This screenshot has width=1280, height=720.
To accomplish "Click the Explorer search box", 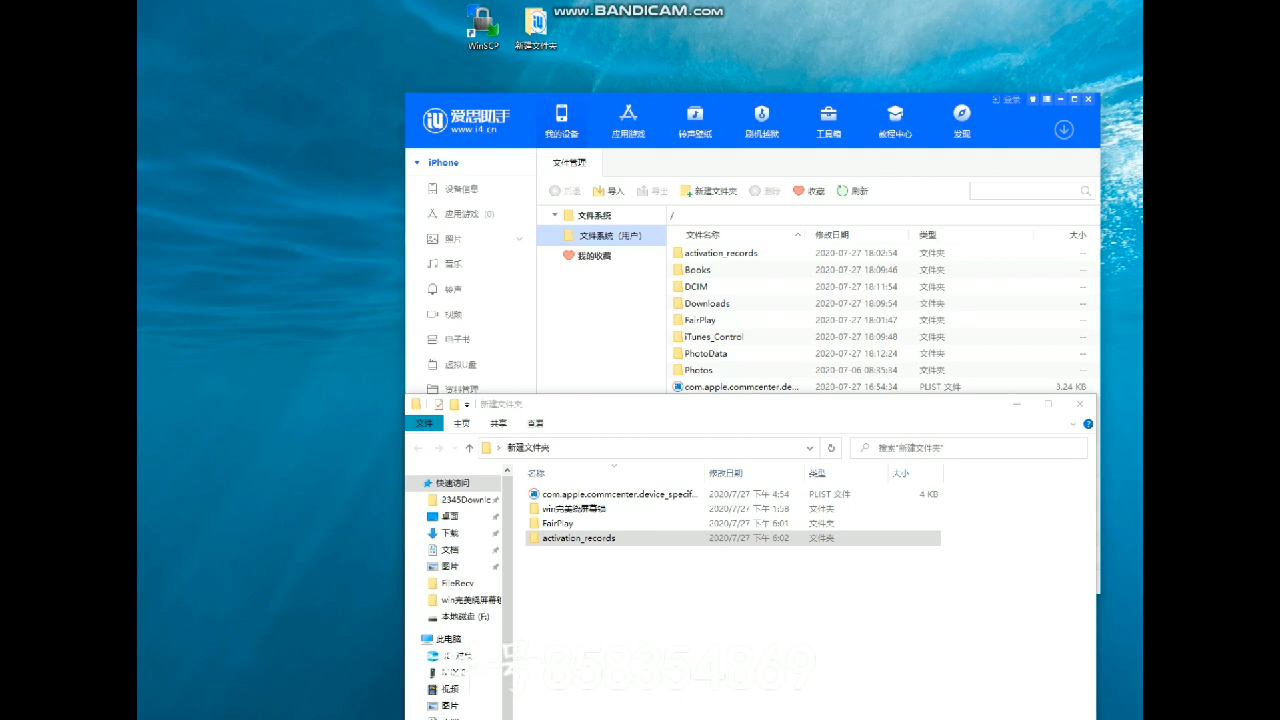I will pyautogui.click(x=970, y=448).
